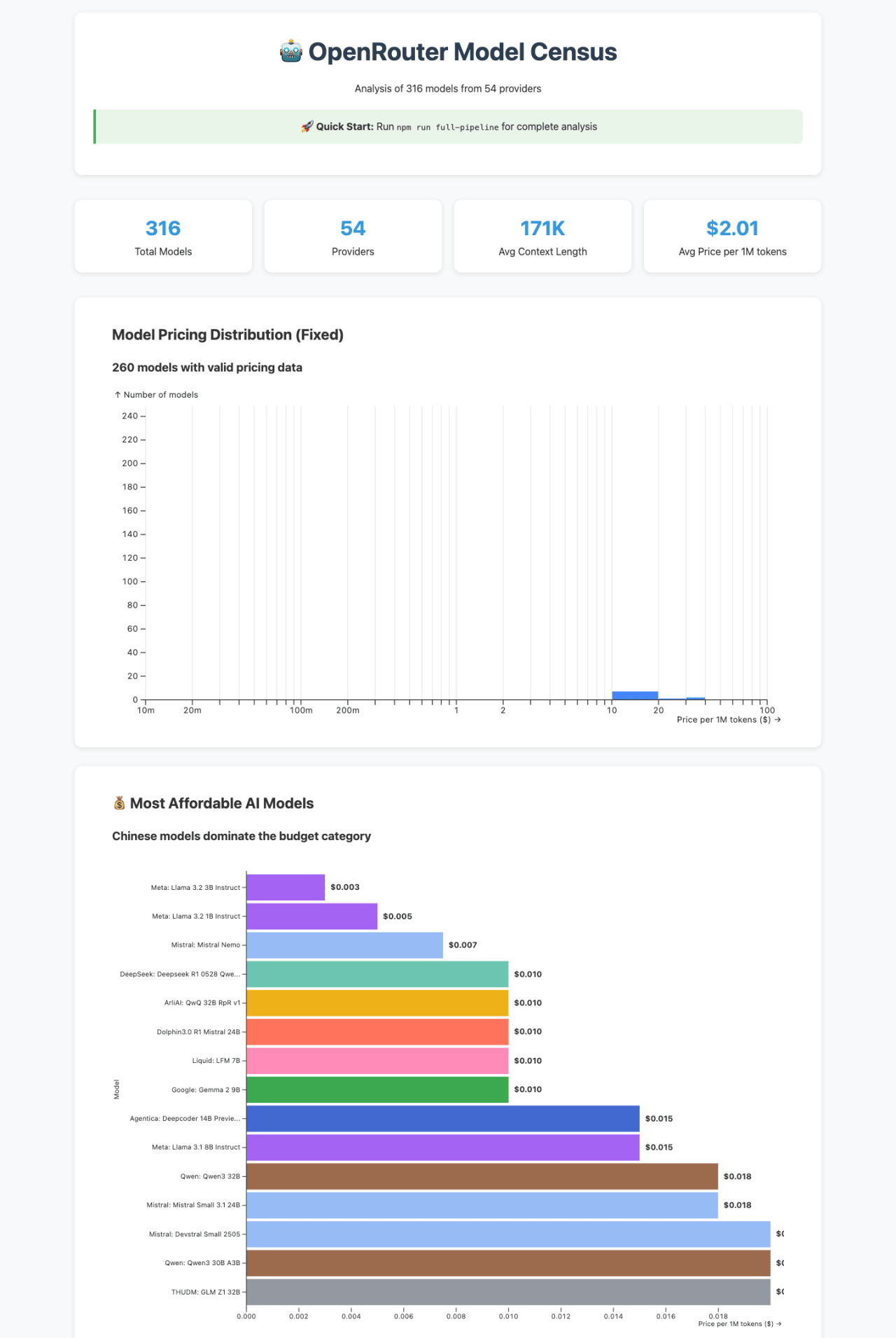Click the brown Qwen3 30B A3B bar

tap(508, 1263)
